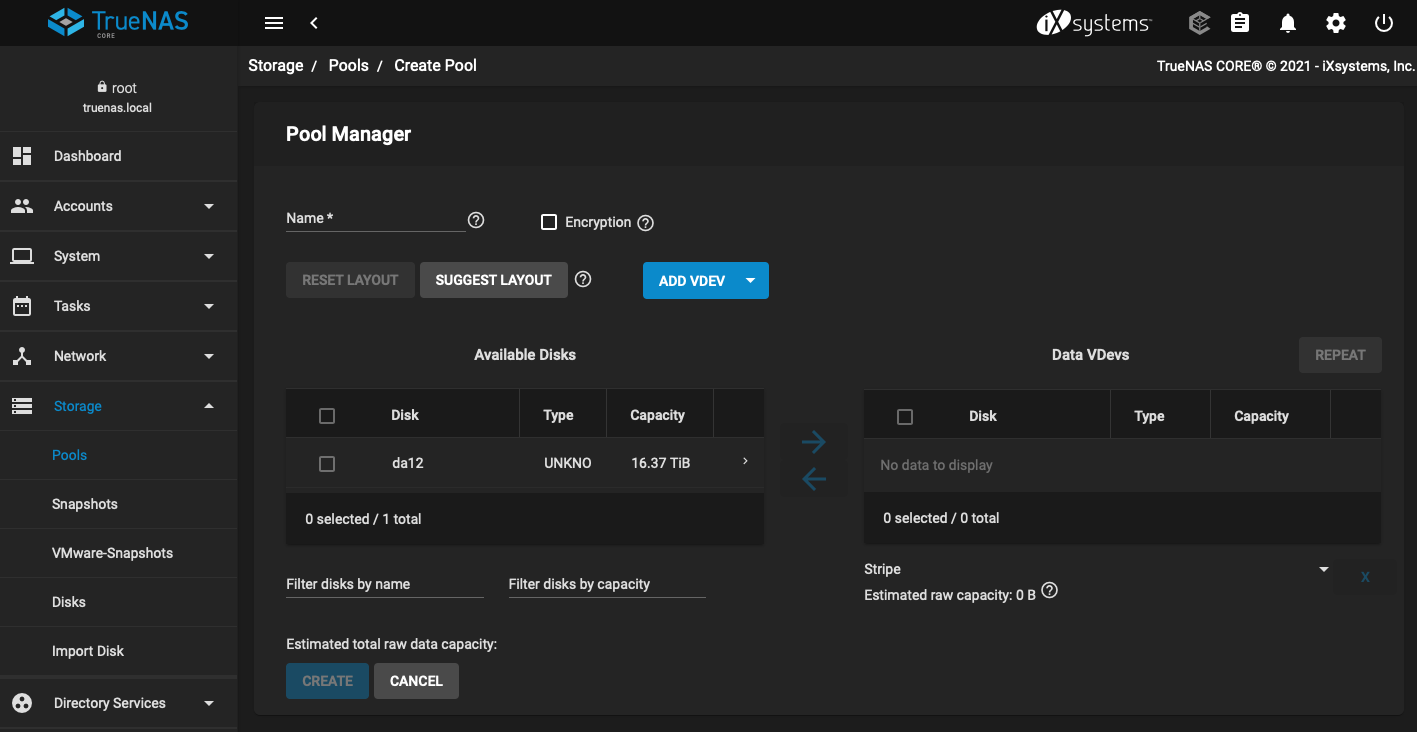Sort available disks by Type column
1417x732 pixels.
point(558,415)
